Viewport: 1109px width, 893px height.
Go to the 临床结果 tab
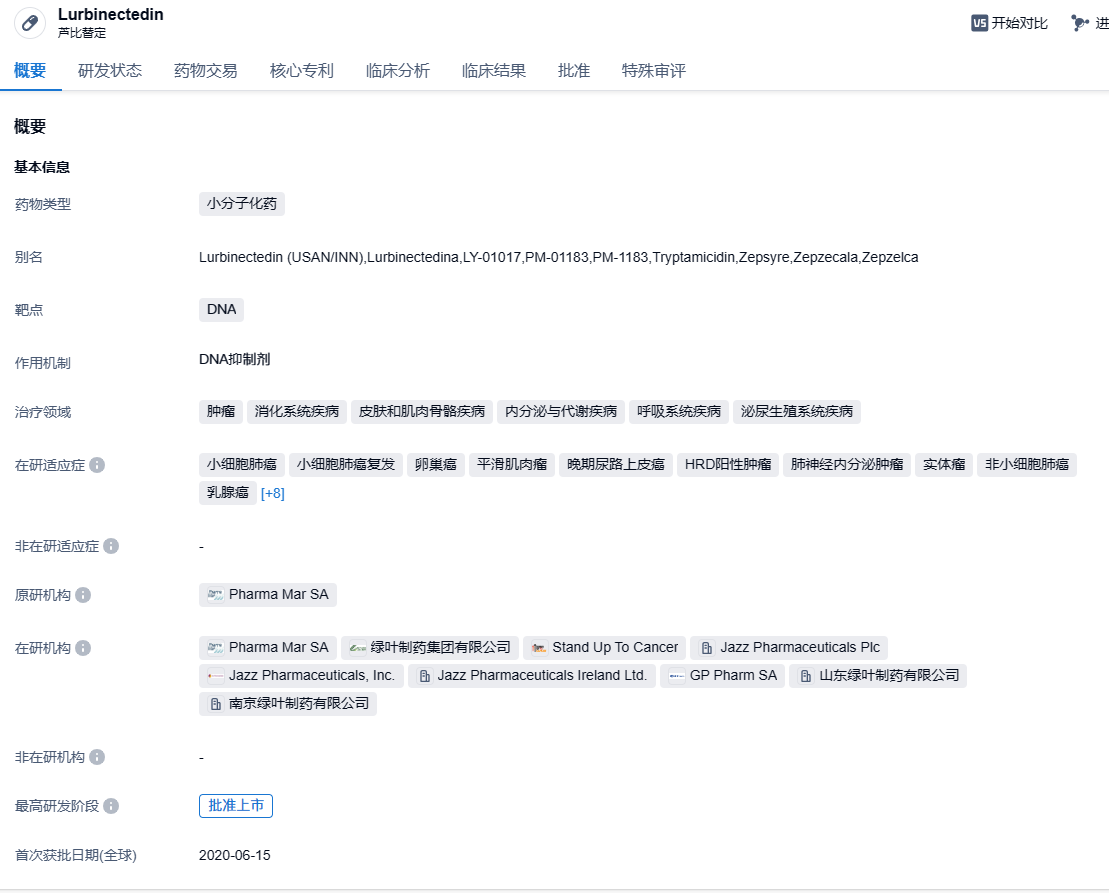coord(493,71)
